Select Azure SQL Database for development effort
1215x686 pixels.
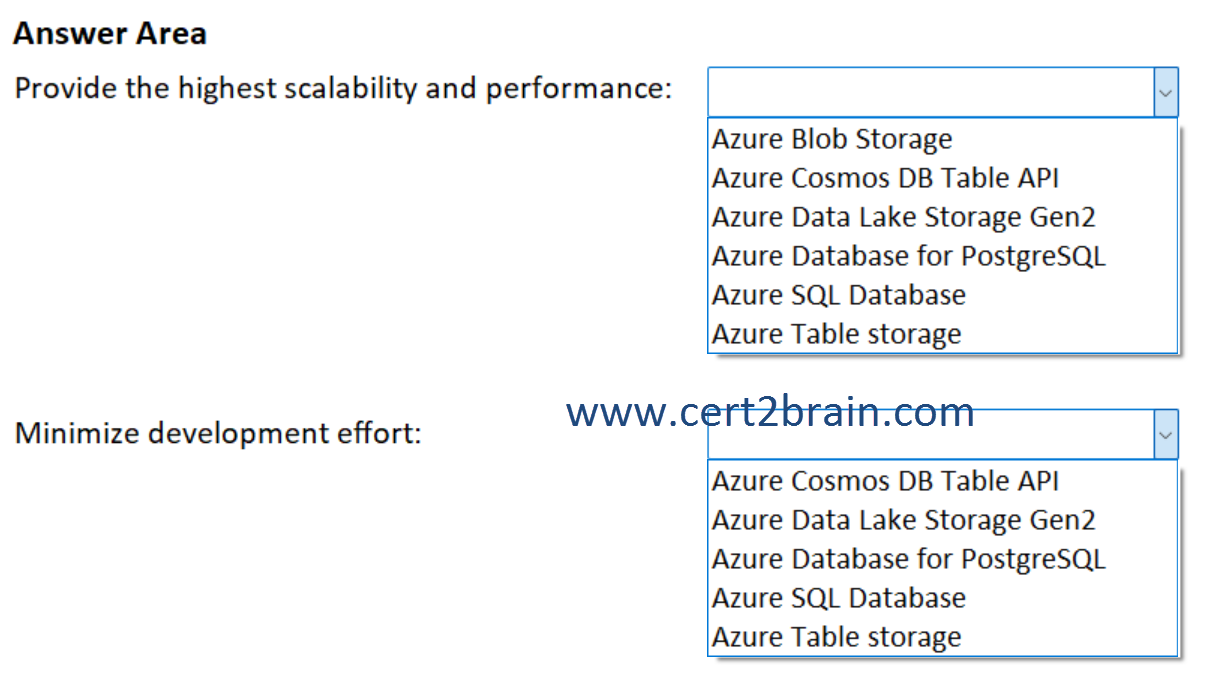coord(838,598)
